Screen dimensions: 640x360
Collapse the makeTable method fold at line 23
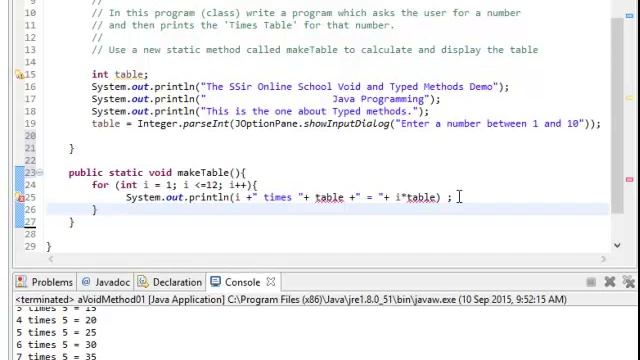pos(40,173)
